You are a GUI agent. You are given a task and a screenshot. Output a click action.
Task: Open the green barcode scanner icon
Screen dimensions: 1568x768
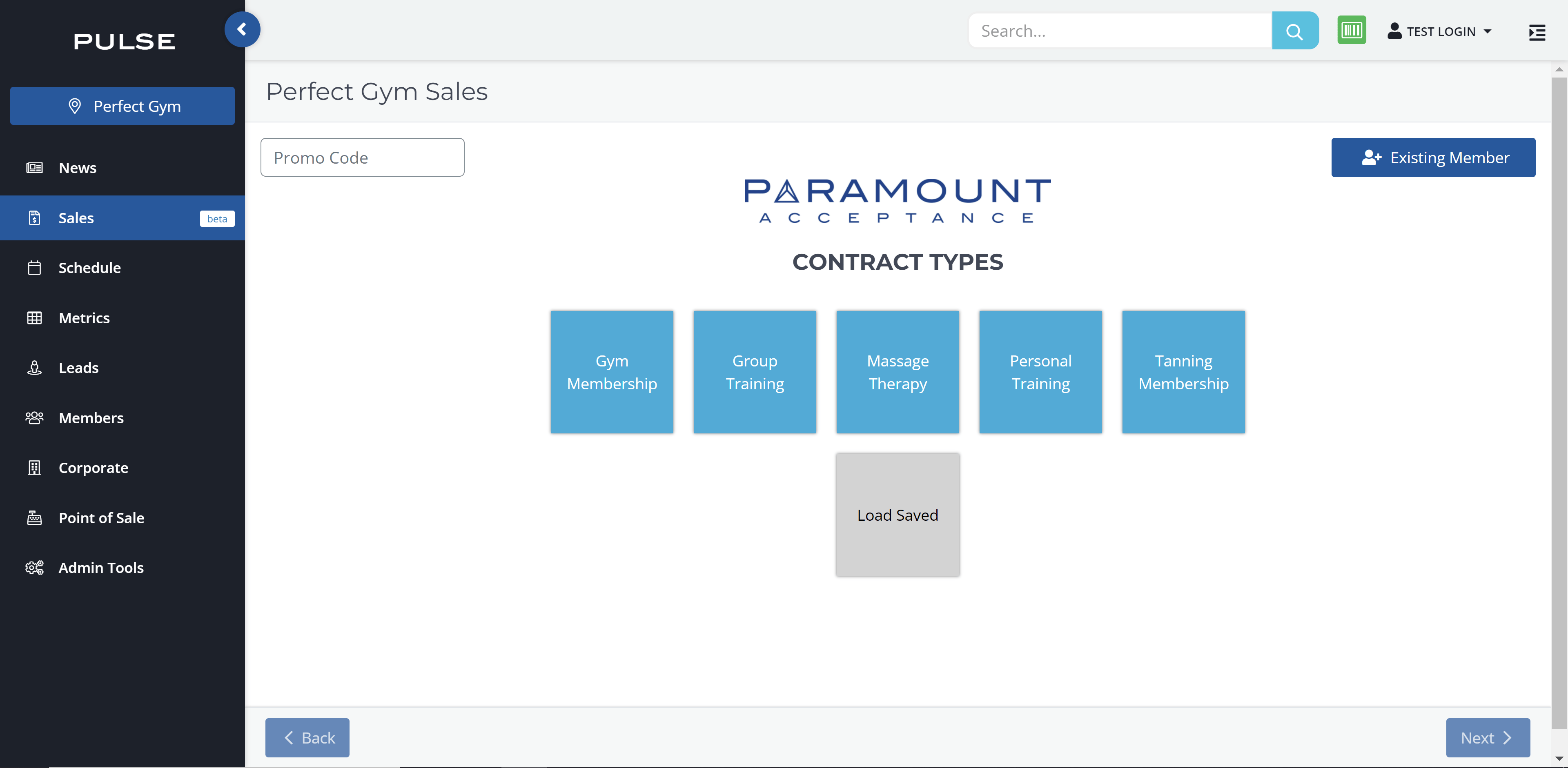(x=1351, y=30)
